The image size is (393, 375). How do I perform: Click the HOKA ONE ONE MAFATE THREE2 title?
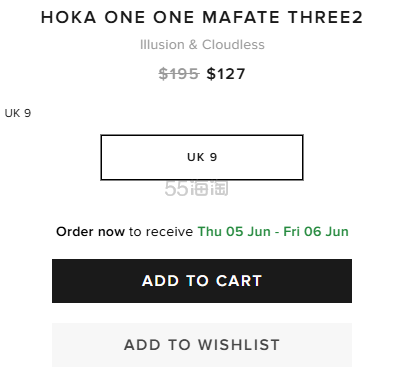[x=202, y=17]
